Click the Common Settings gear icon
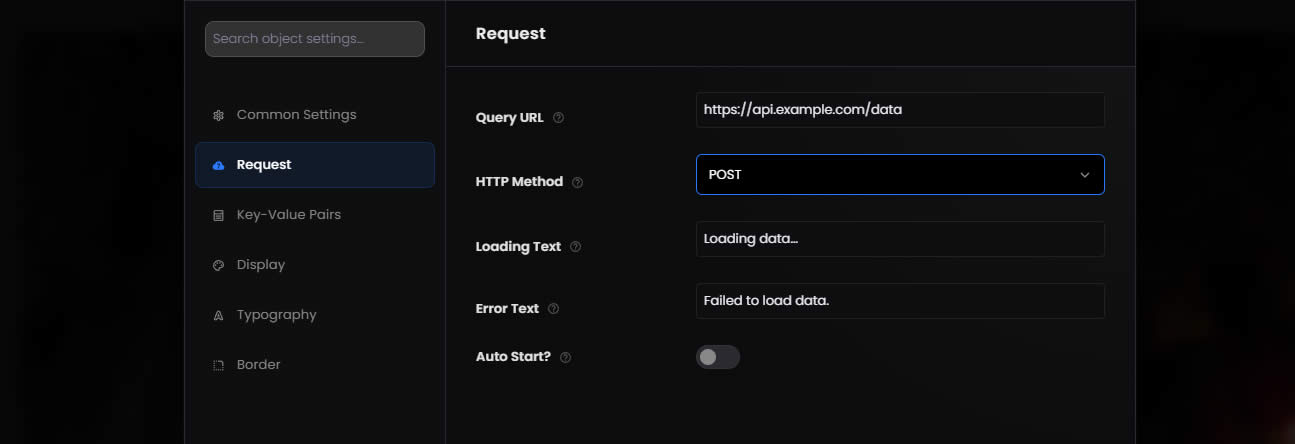Viewport: 1295px width, 444px height. coord(218,115)
